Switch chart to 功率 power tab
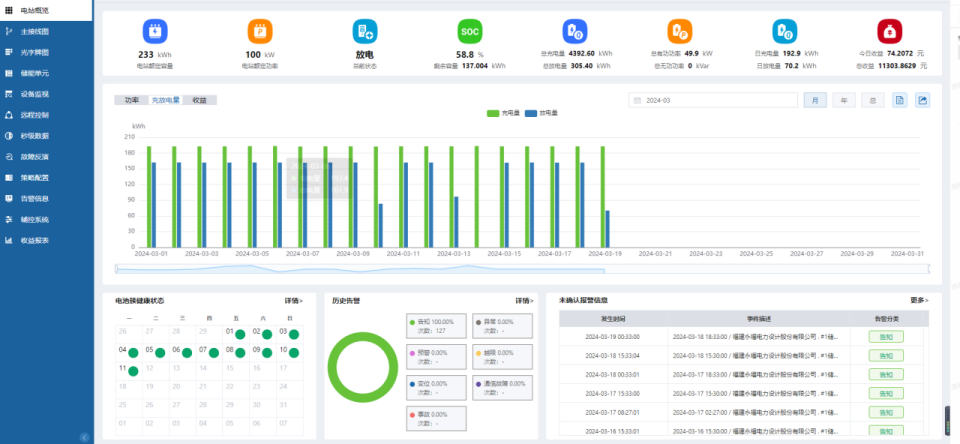Screen dimensions: 960x444 [x=132, y=100]
